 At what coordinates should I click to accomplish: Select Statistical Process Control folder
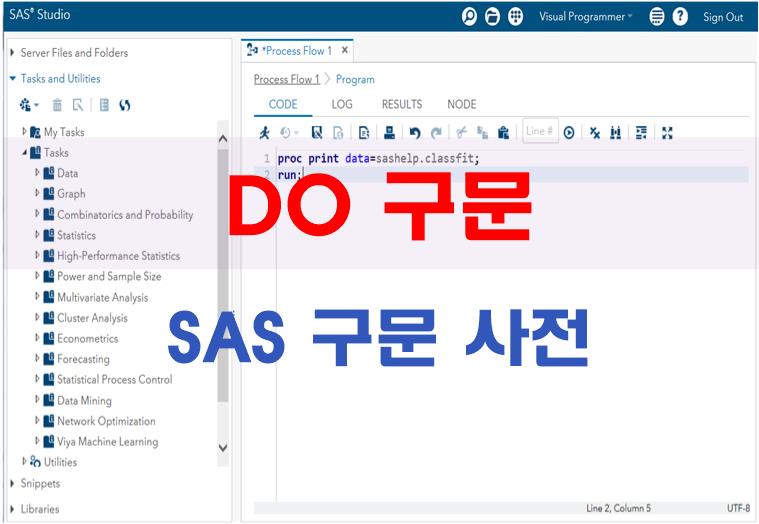coord(115,379)
